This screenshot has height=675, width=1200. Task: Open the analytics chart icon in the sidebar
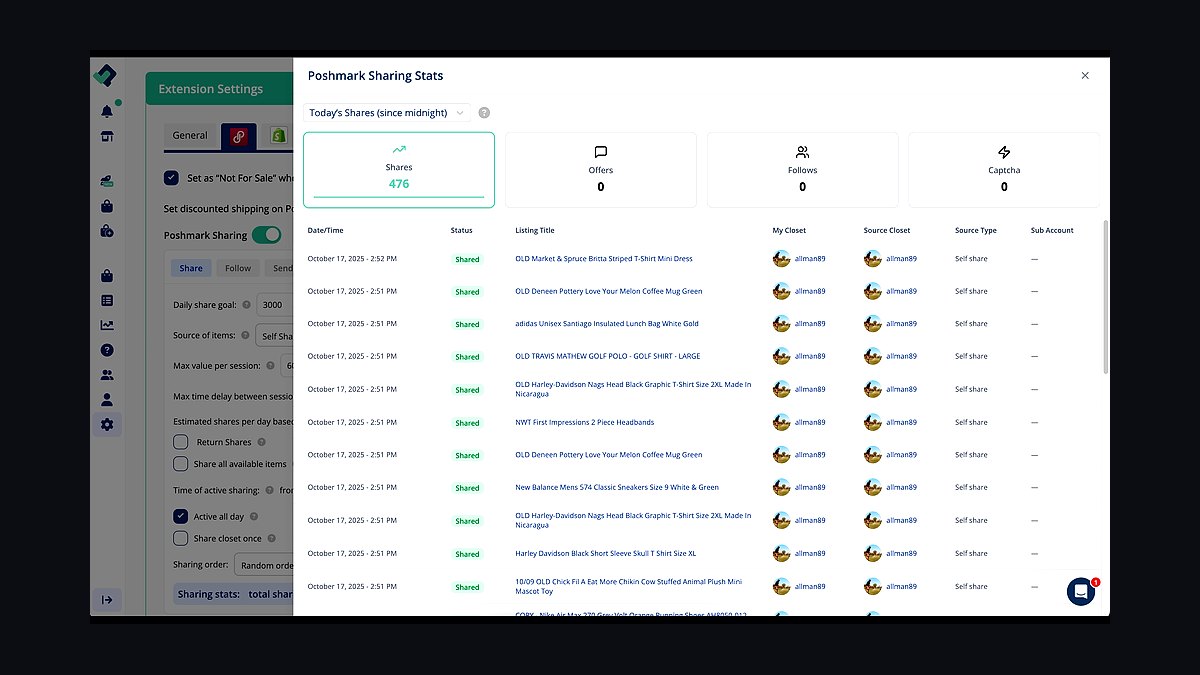coord(107,325)
